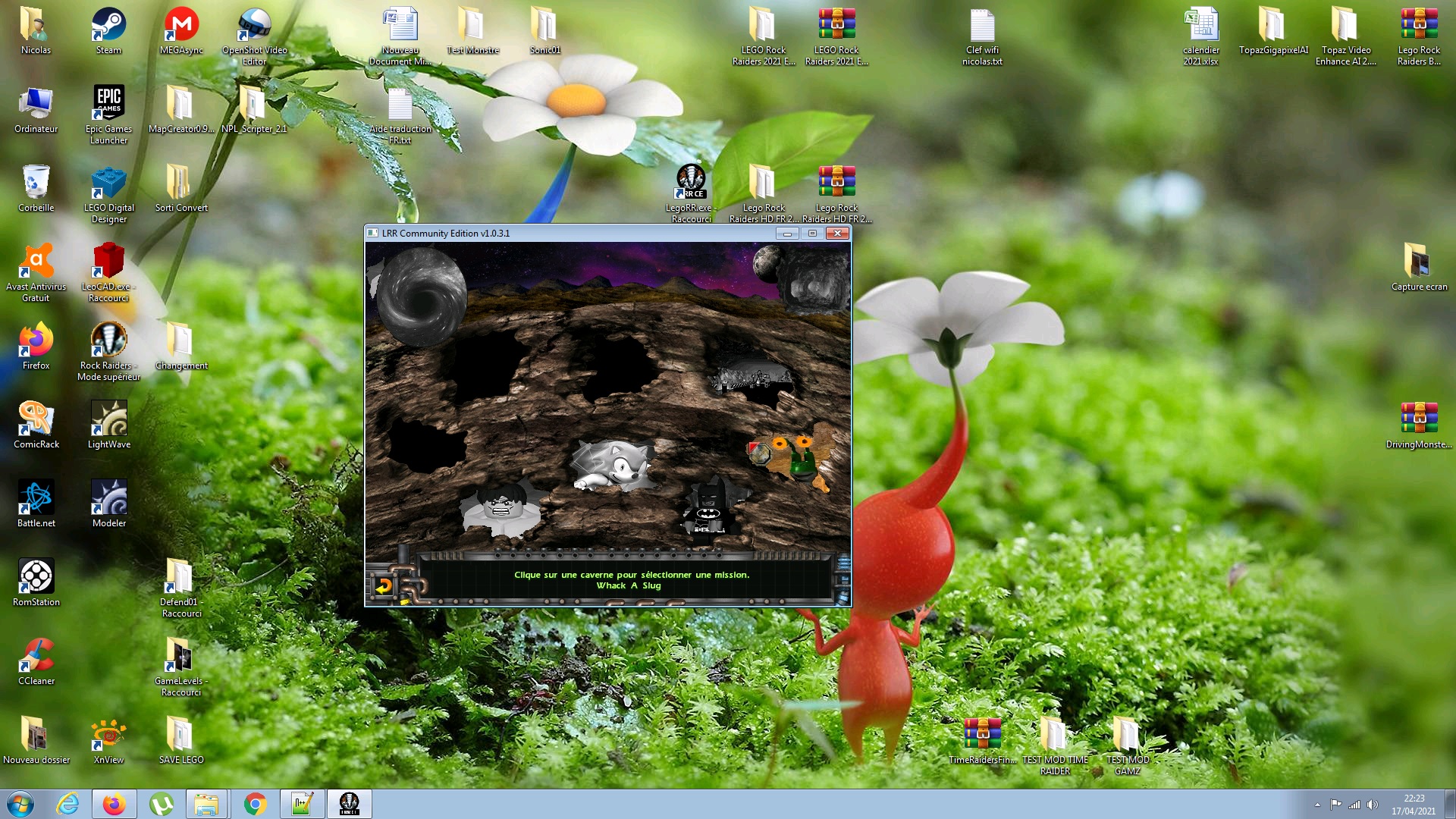The image size is (1456, 819).
Task: Select the NPL_Scripter_2.1 folder
Action: tap(254, 110)
